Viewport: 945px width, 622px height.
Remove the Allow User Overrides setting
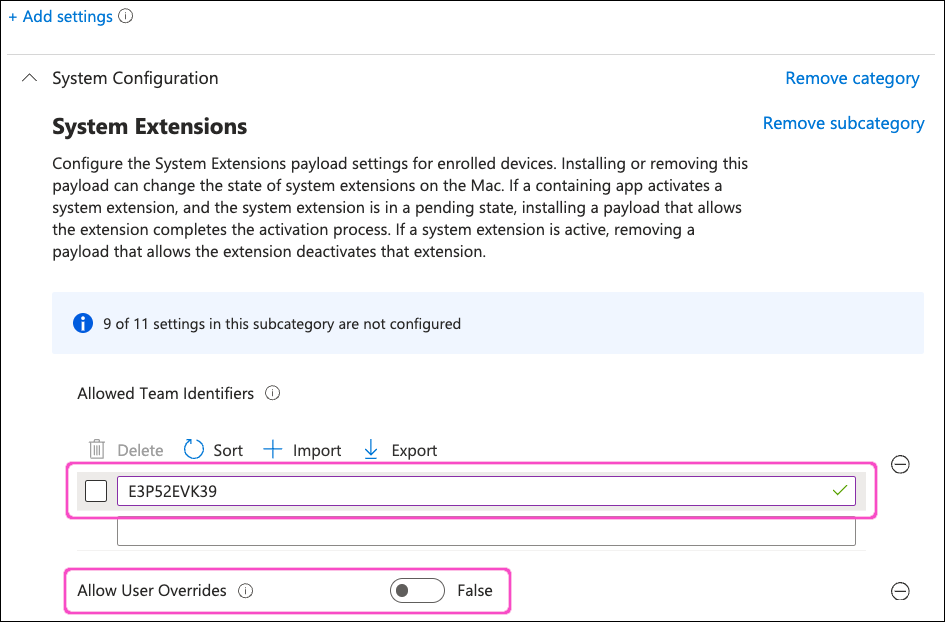tap(900, 591)
